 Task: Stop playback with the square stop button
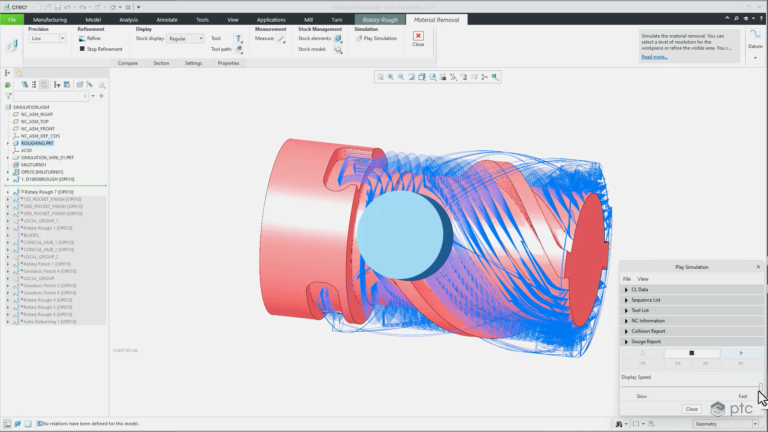coord(692,353)
